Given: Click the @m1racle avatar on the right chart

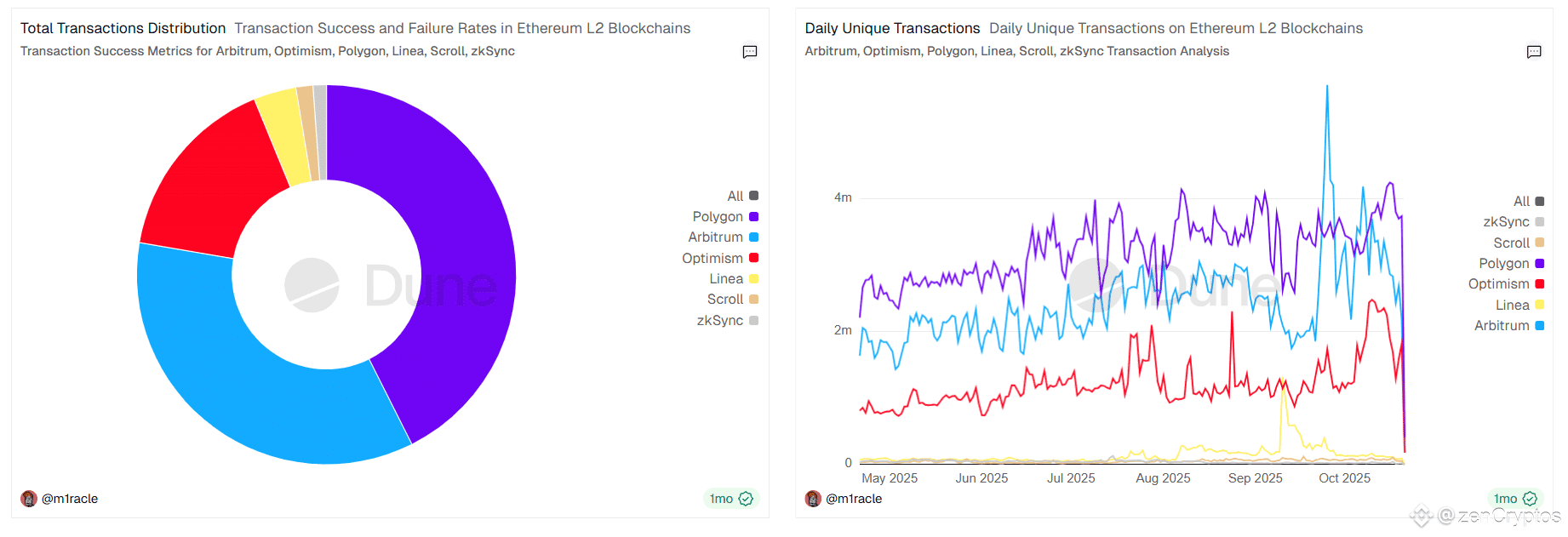Looking at the screenshot, I should pos(813,498).
